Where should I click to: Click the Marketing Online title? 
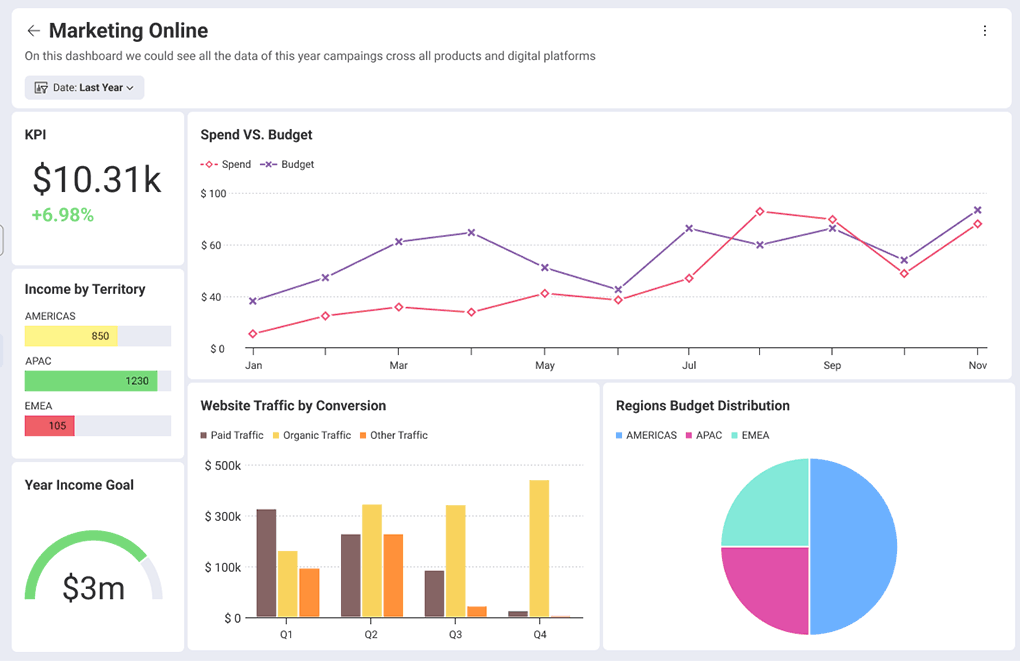point(129,31)
